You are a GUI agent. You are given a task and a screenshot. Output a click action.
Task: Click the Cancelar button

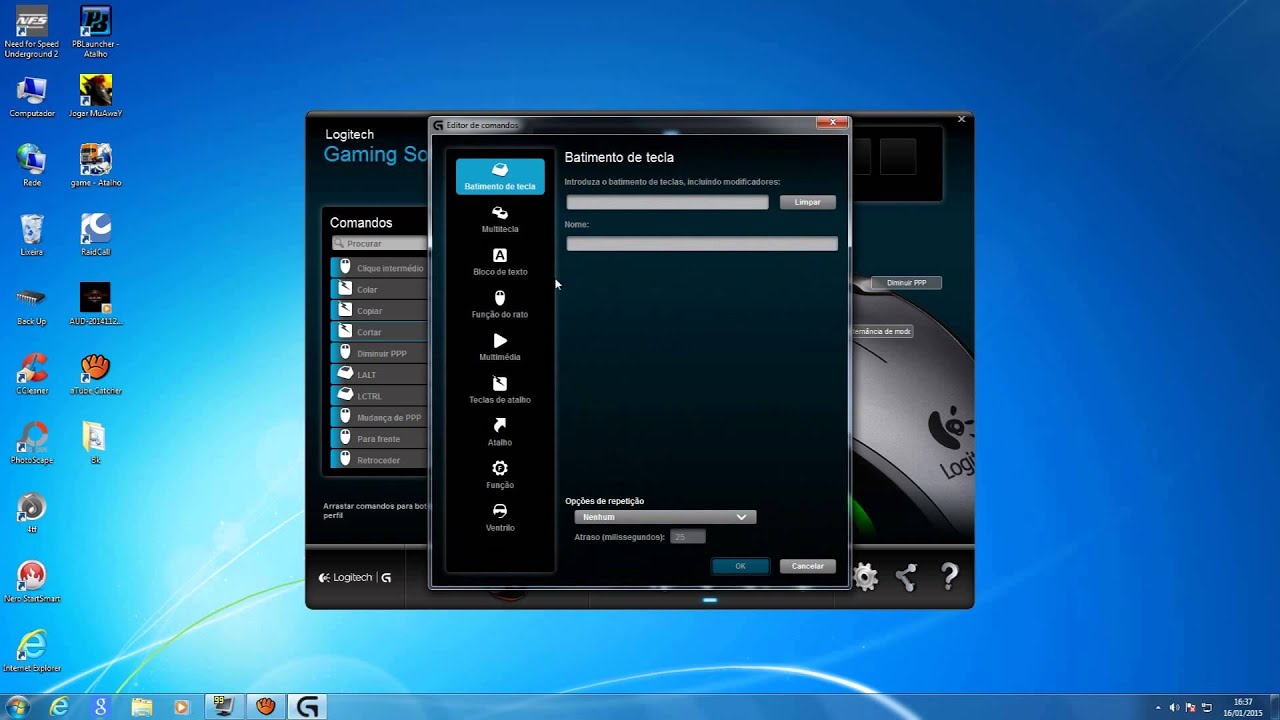[807, 566]
